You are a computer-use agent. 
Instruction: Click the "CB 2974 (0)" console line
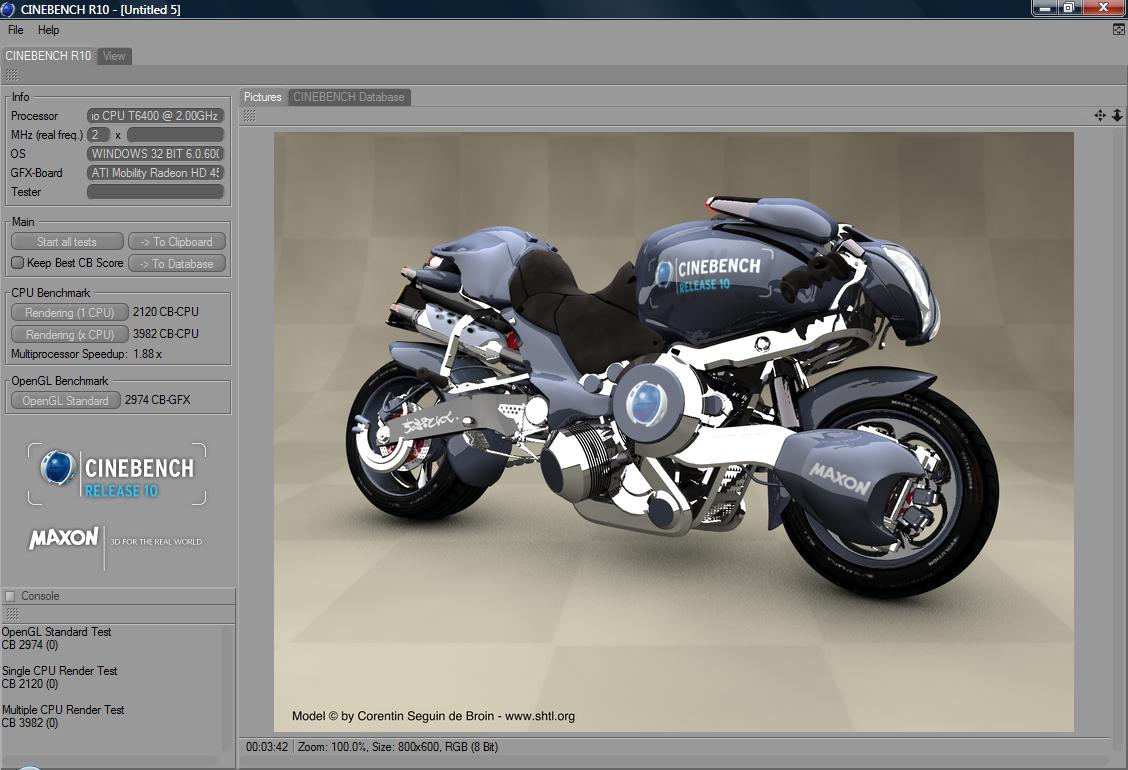point(29,645)
